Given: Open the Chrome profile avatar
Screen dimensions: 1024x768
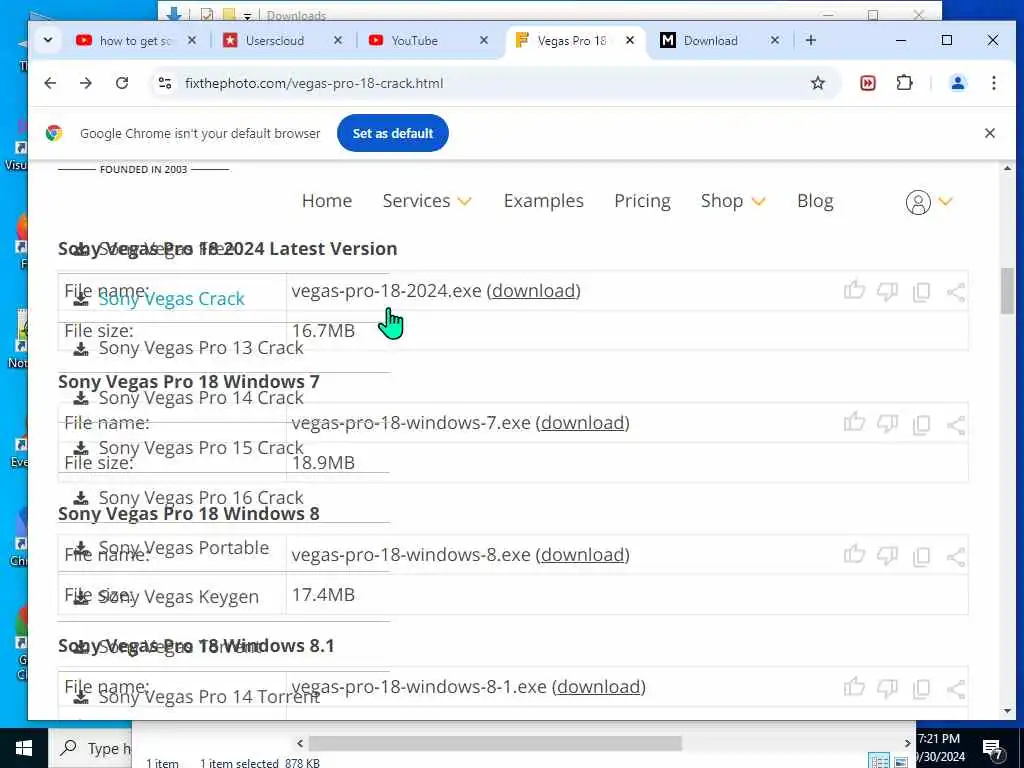Looking at the screenshot, I should coord(958,83).
